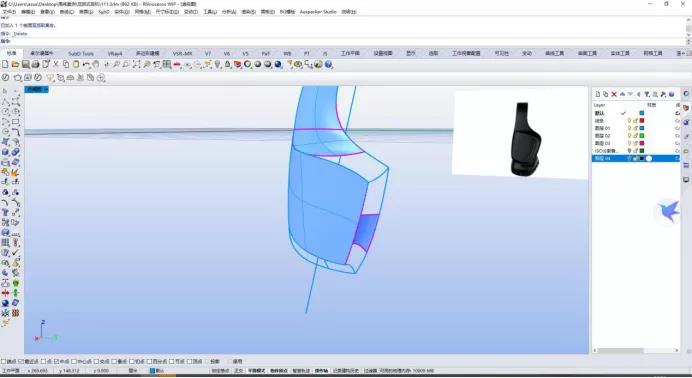Click the green color swatch of 图层 02

coord(642,136)
